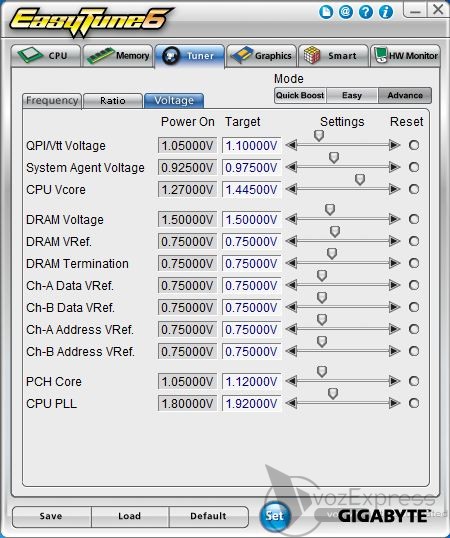This screenshot has width=450, height=538.
Task: Decrease DRAM Voltage with left arrow
Action: coord(291,219)
